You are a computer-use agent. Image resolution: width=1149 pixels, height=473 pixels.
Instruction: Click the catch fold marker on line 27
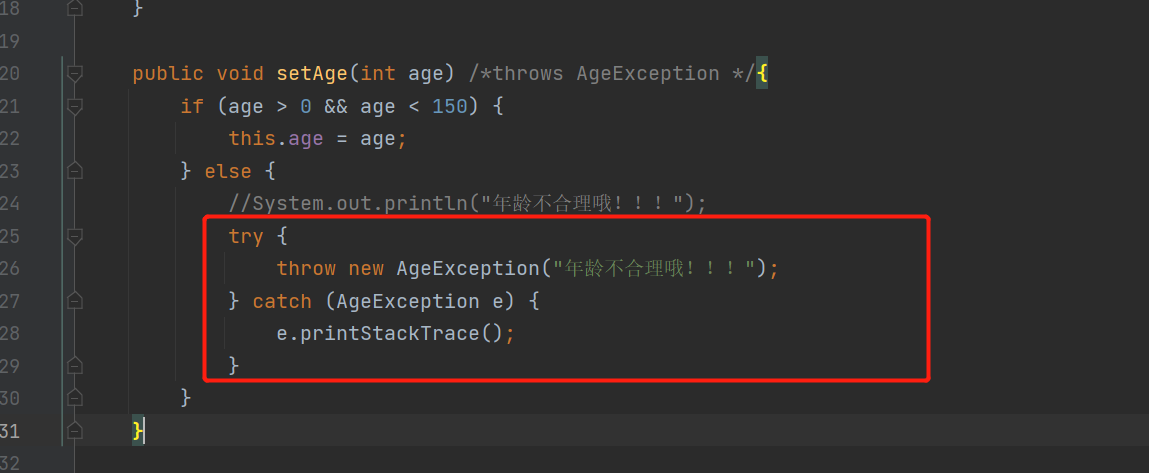click(75, 301)
